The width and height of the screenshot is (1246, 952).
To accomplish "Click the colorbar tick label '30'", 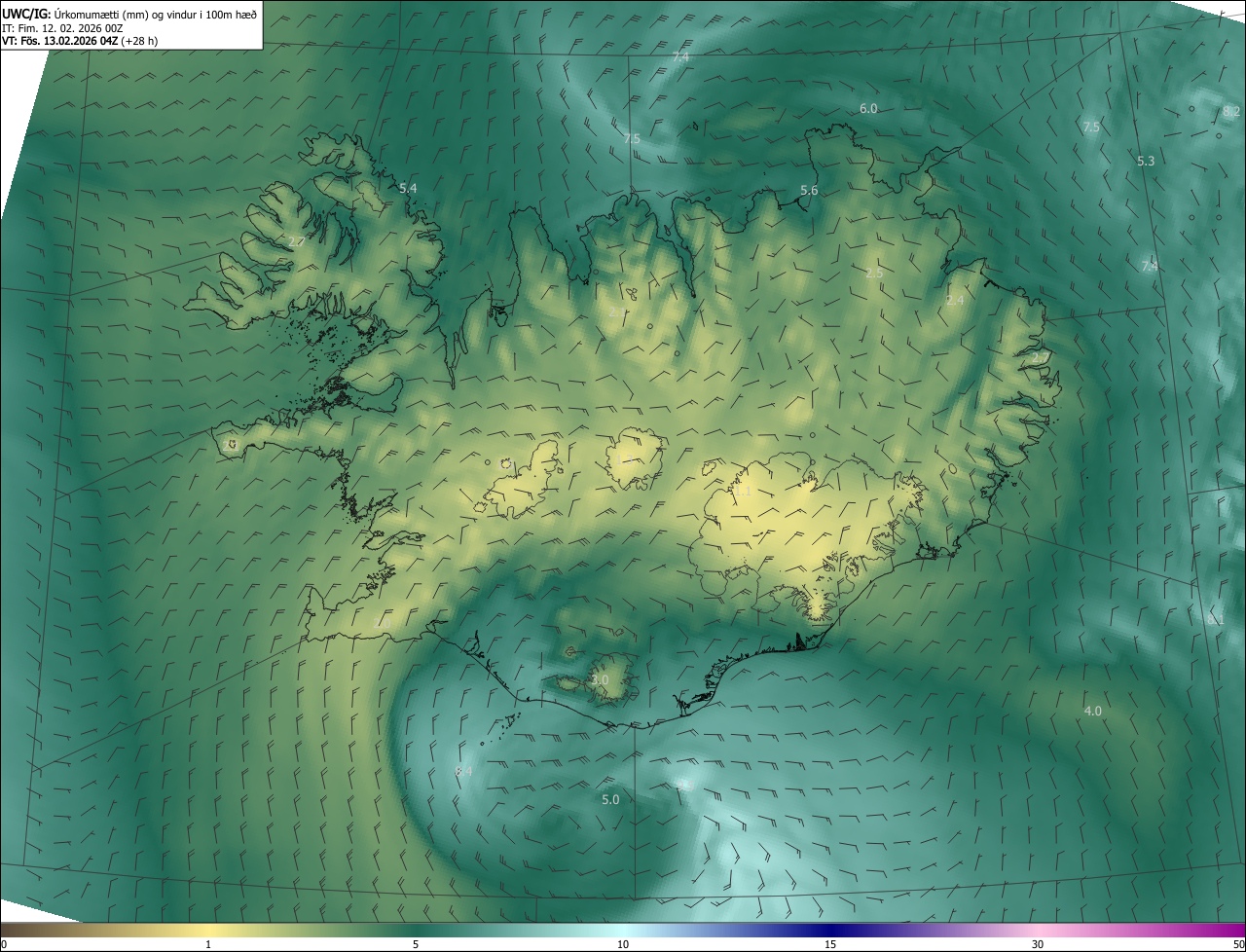I will [1038, 944].
